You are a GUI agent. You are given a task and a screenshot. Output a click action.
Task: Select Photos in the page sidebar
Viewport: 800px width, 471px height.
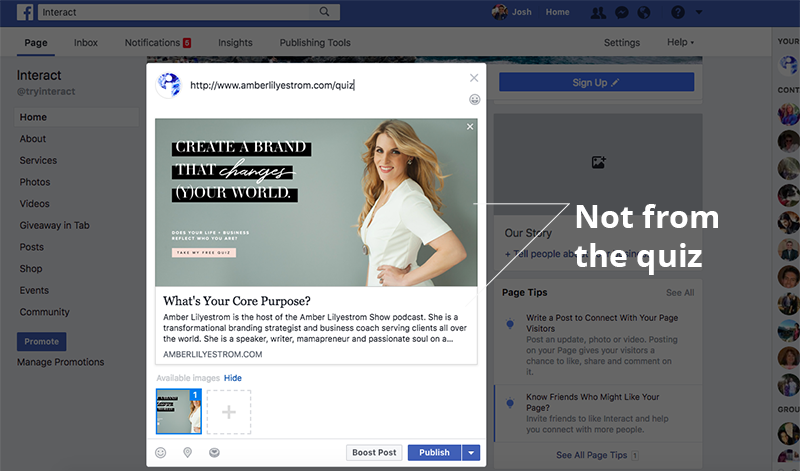click(35, 182)
